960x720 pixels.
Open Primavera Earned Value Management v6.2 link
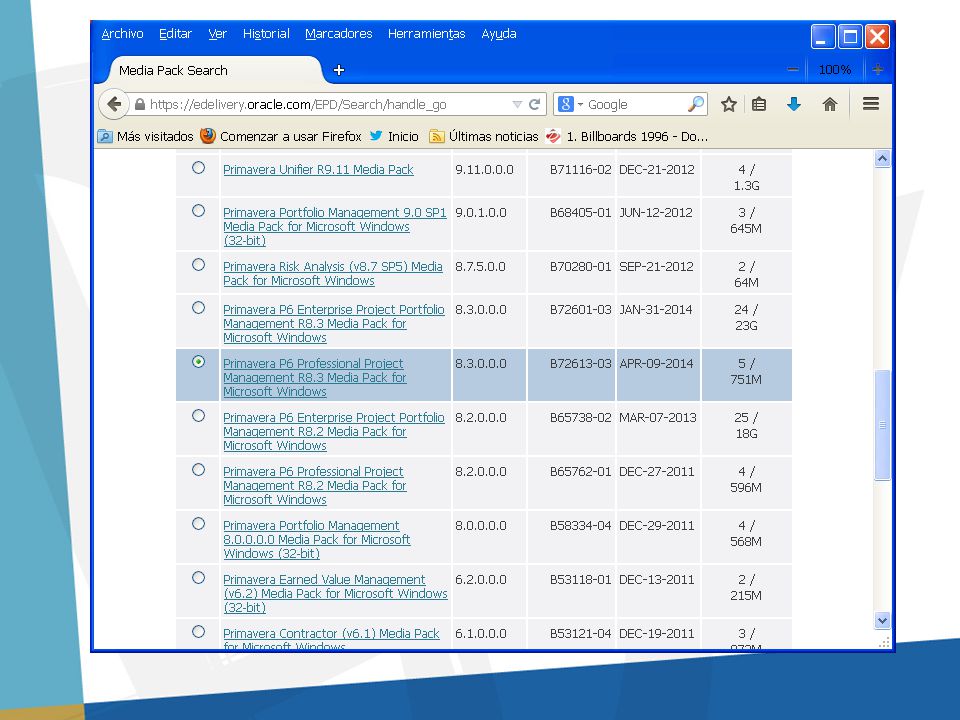pyautogui.click(x=335, y=593)
